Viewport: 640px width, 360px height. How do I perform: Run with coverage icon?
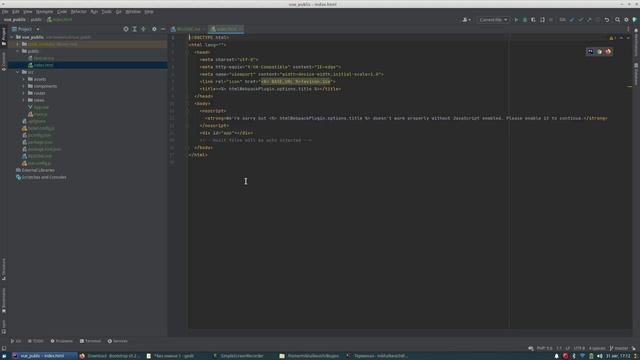(x=533, y=20)
